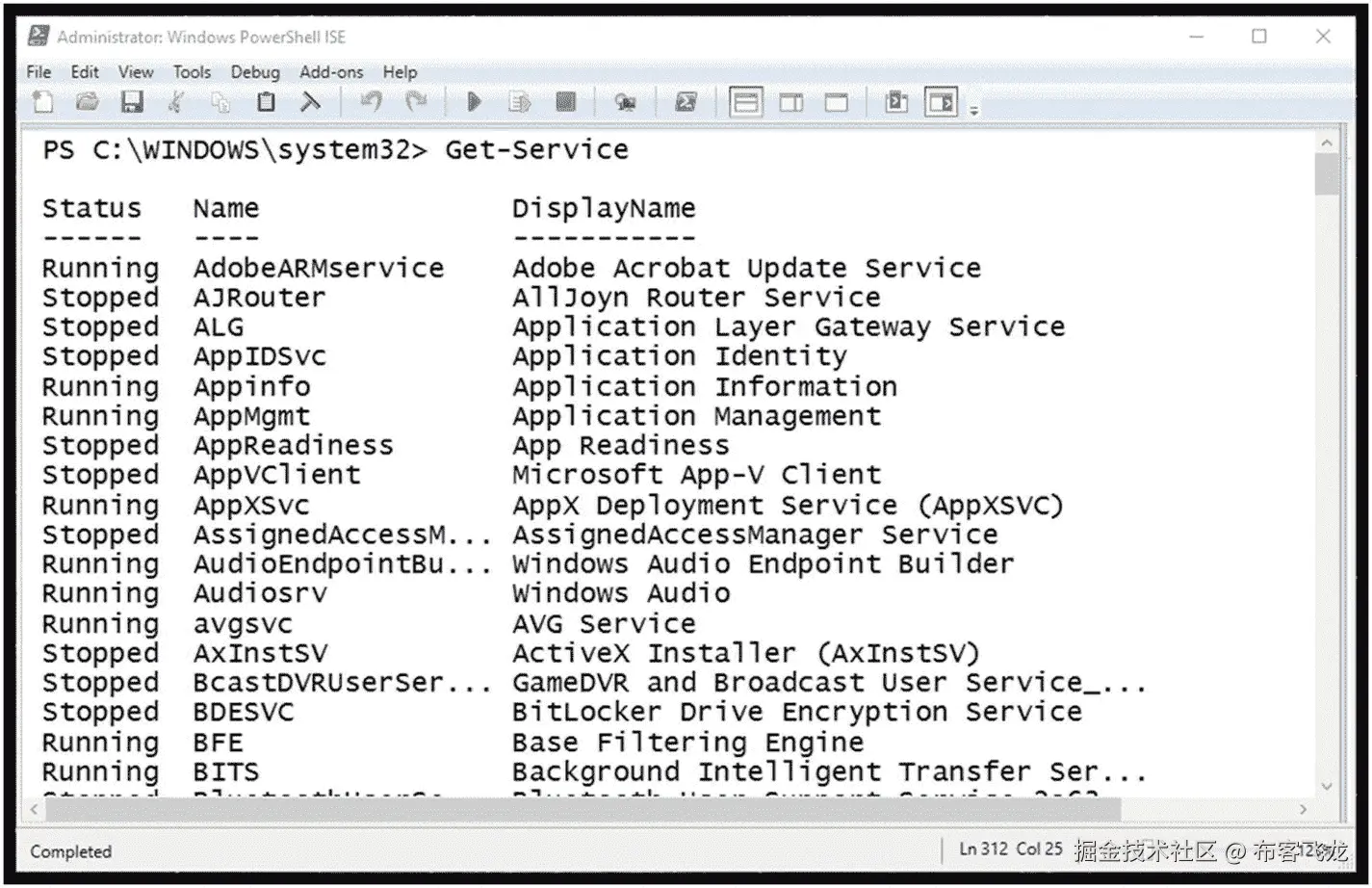
Task: Run selection using the page-play icon
Action: (520, 102)
